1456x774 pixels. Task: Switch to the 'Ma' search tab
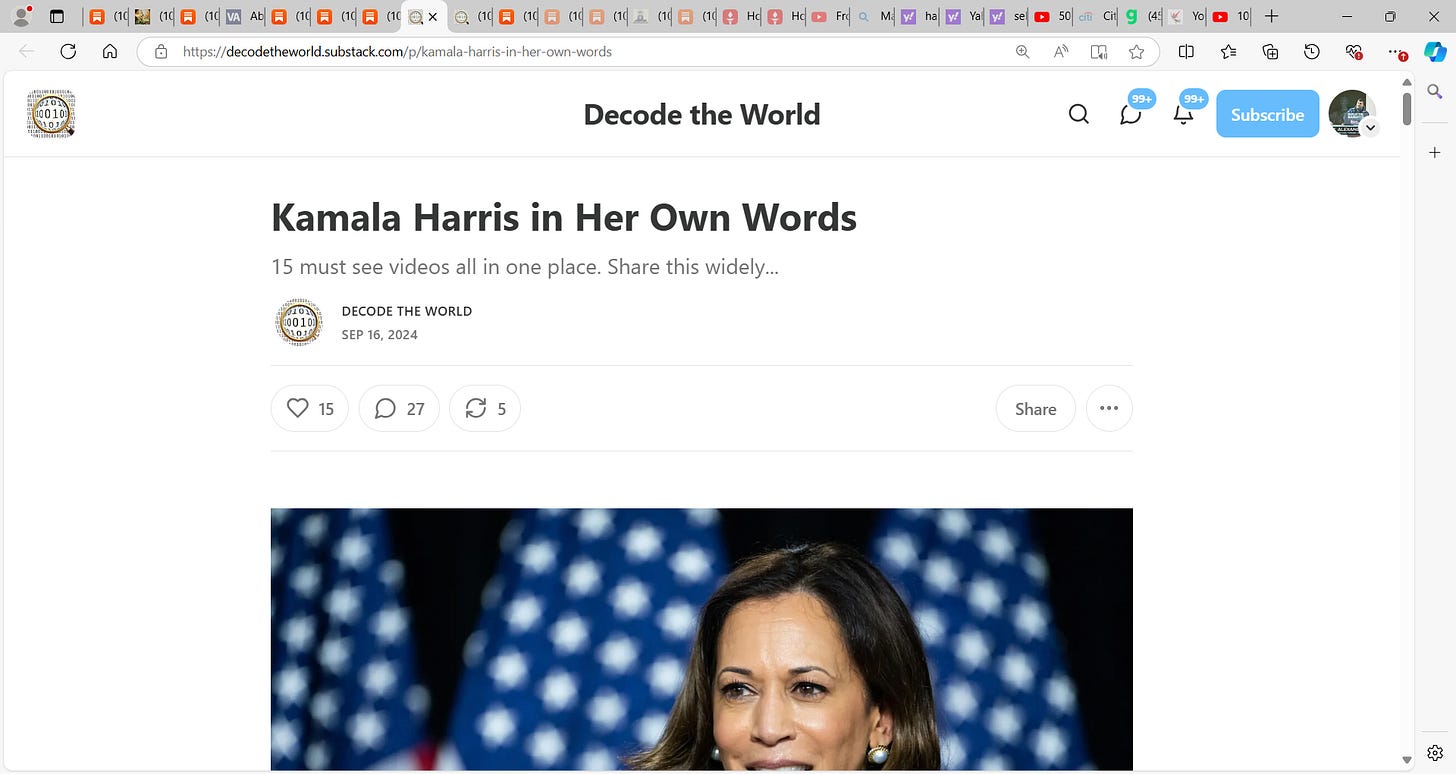pyautogui.click(x=875, y=16)
